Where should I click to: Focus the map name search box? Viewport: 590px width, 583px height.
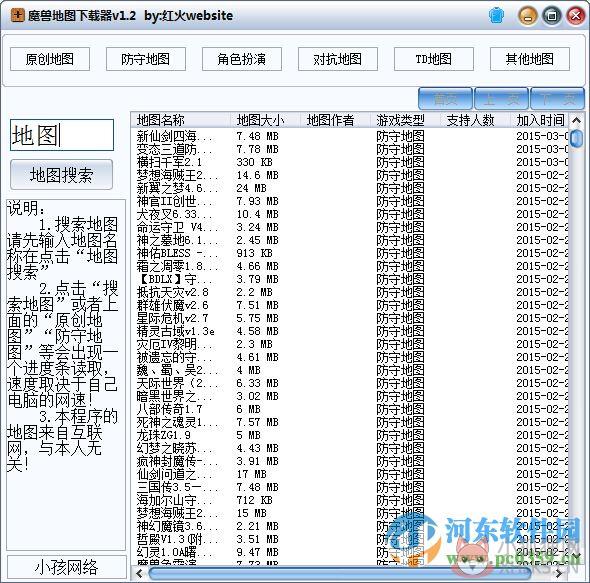pyautogui.click(x=62, y=135)
